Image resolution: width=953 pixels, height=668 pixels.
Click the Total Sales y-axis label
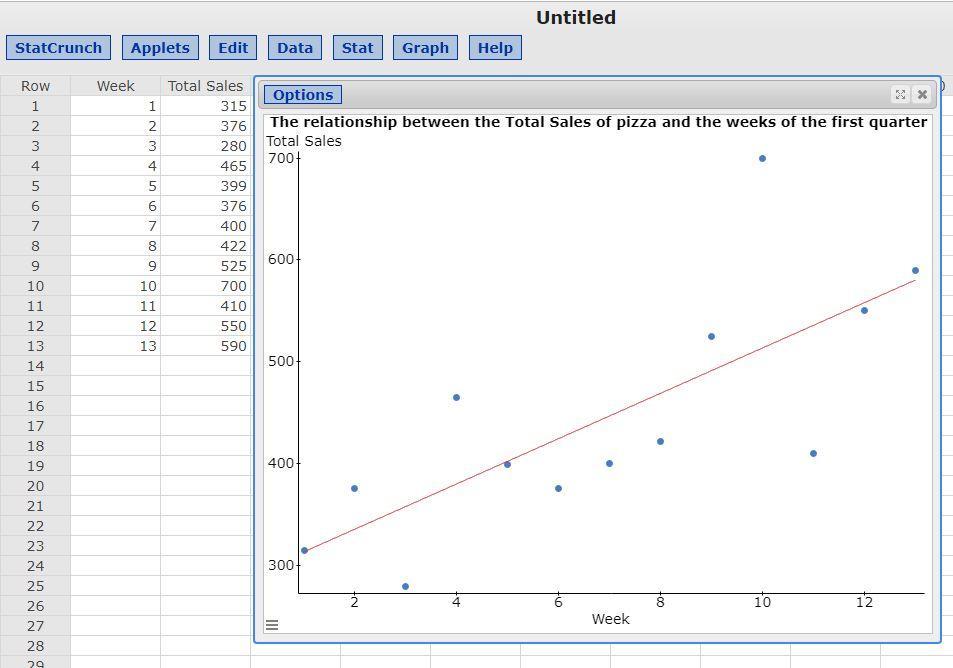coord(304,141)
